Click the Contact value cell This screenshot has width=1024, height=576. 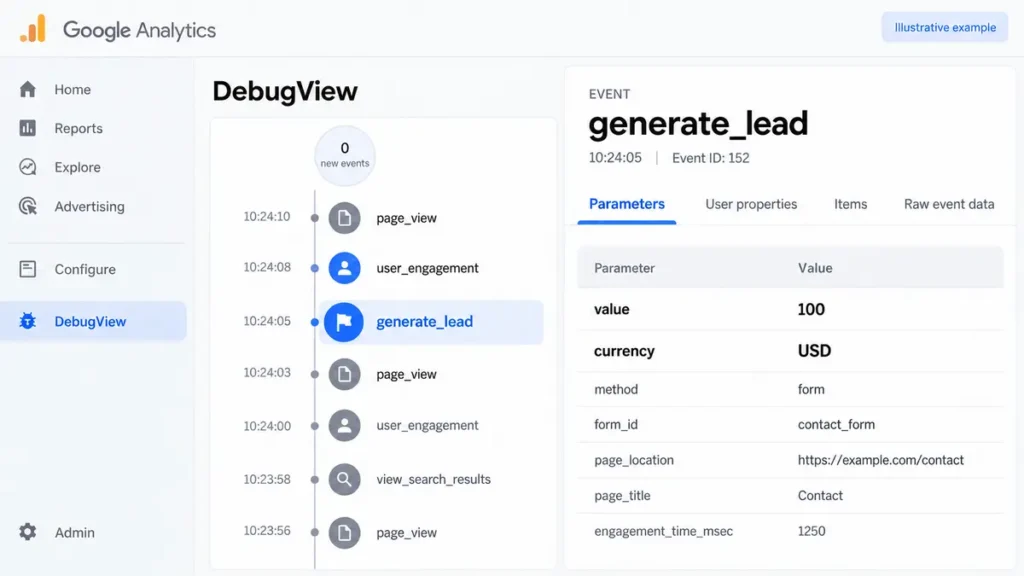click(x=820, y=496)
